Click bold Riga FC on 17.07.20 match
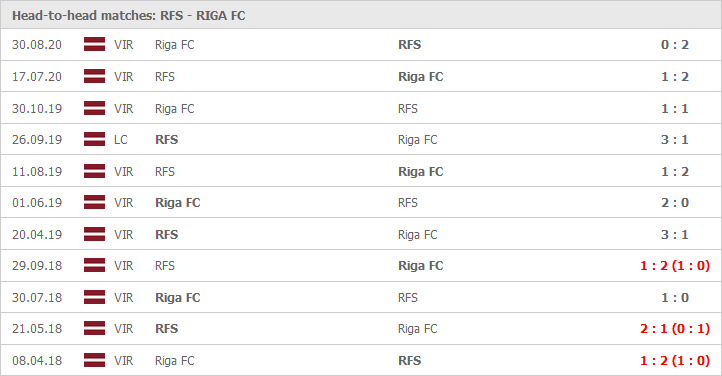Screen dimensions: 722x376 (x=420, y=76)
